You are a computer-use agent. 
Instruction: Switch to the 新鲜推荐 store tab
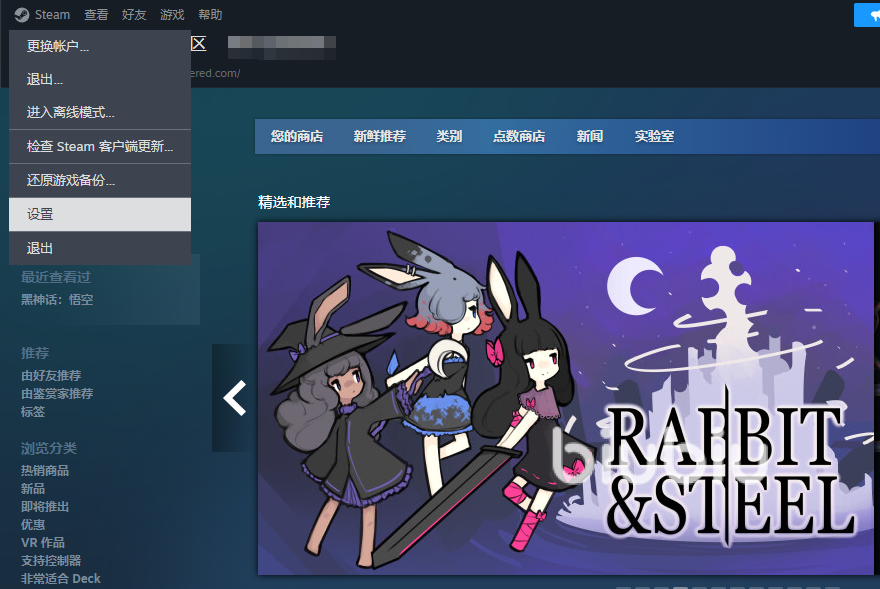[x=379, y=137]
